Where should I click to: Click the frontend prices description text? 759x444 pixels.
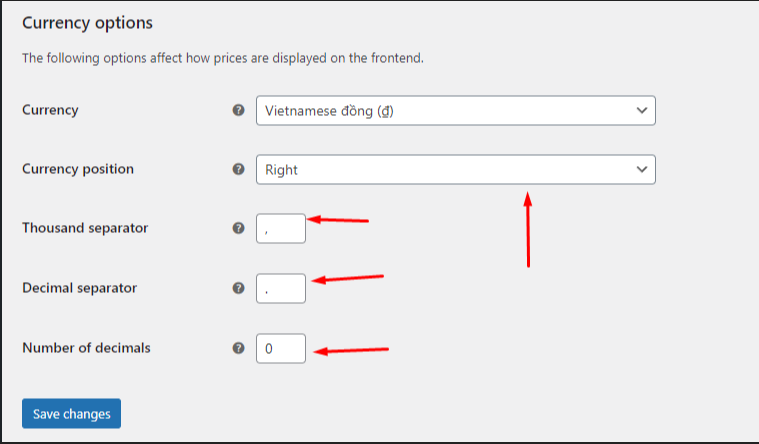tap(223, 58)
